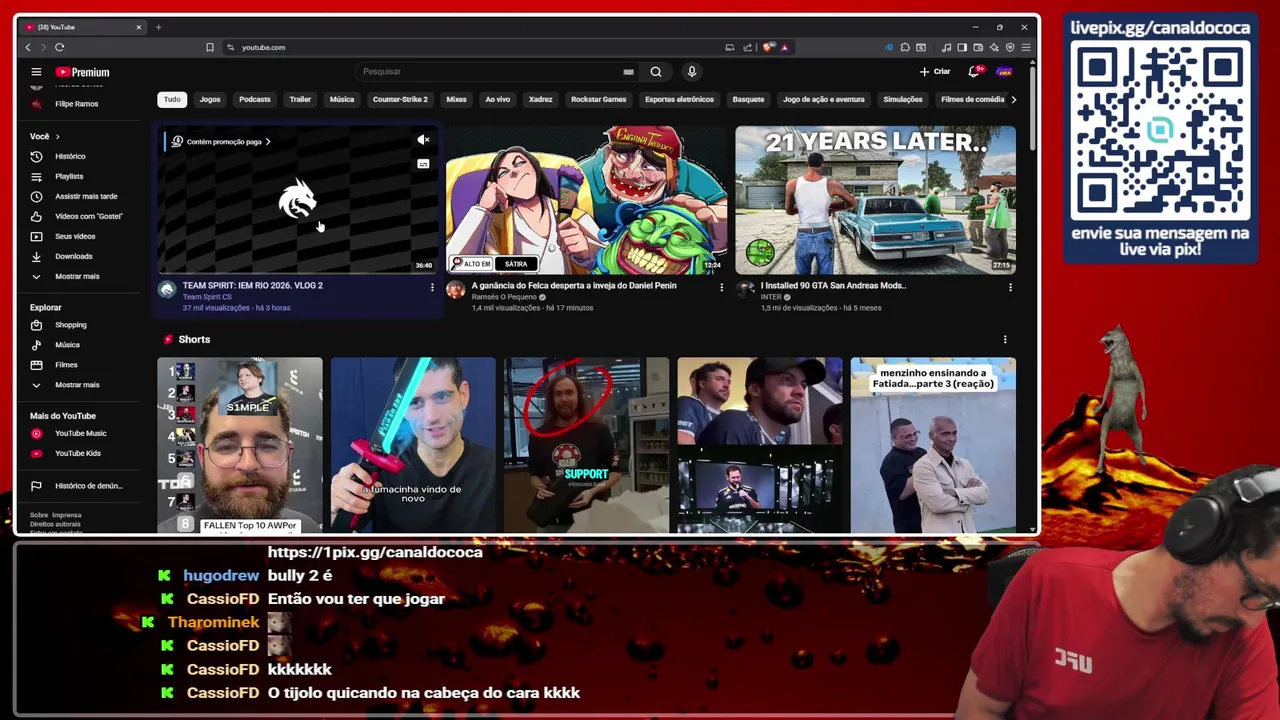Image resolution: width=1280 pixels, height=720 pixels.
Task: Open the FALLEN Top 10 AWPer short
Action: point(240,445)
